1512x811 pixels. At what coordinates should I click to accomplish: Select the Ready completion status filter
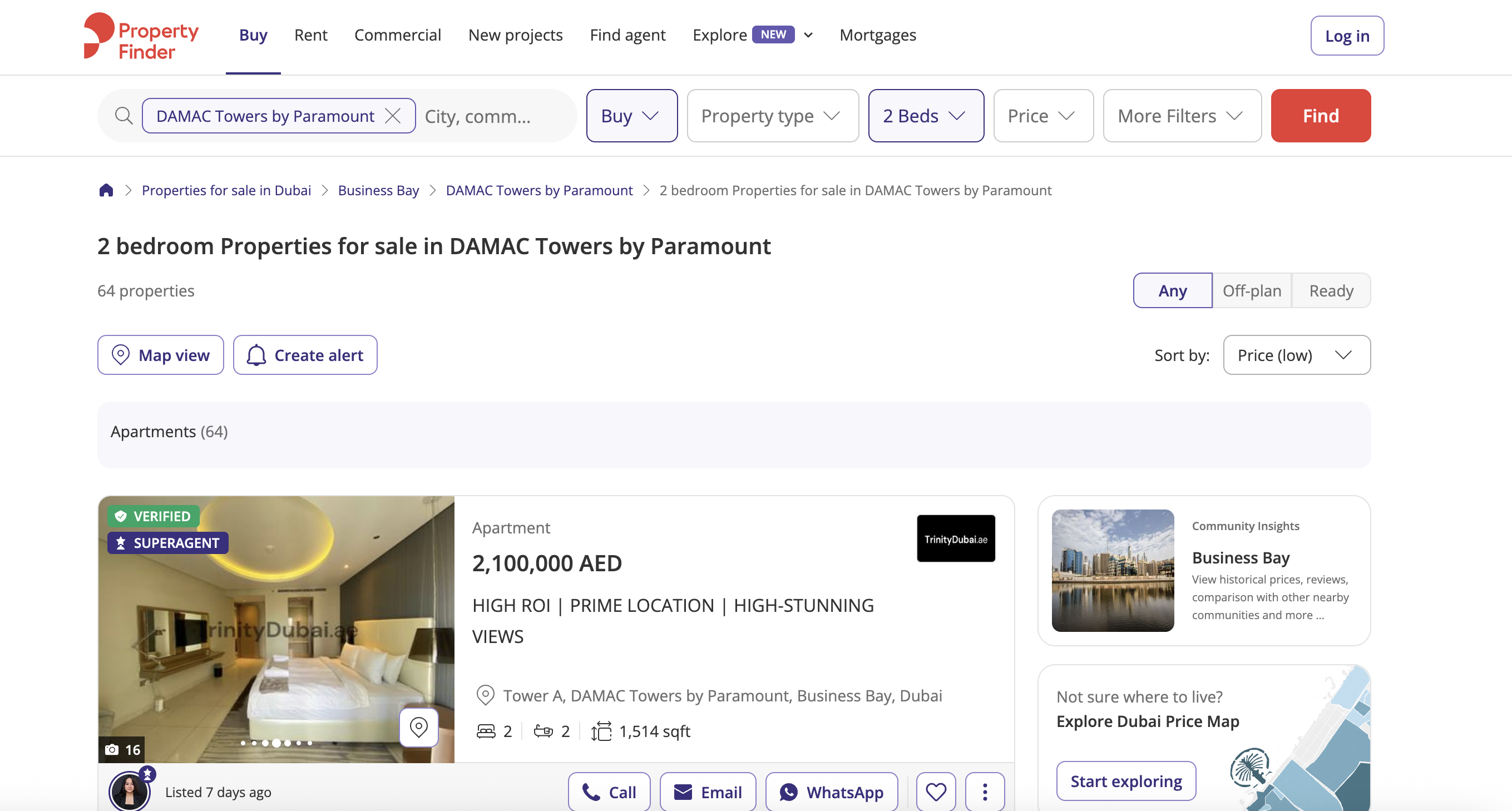(1331, 290)
